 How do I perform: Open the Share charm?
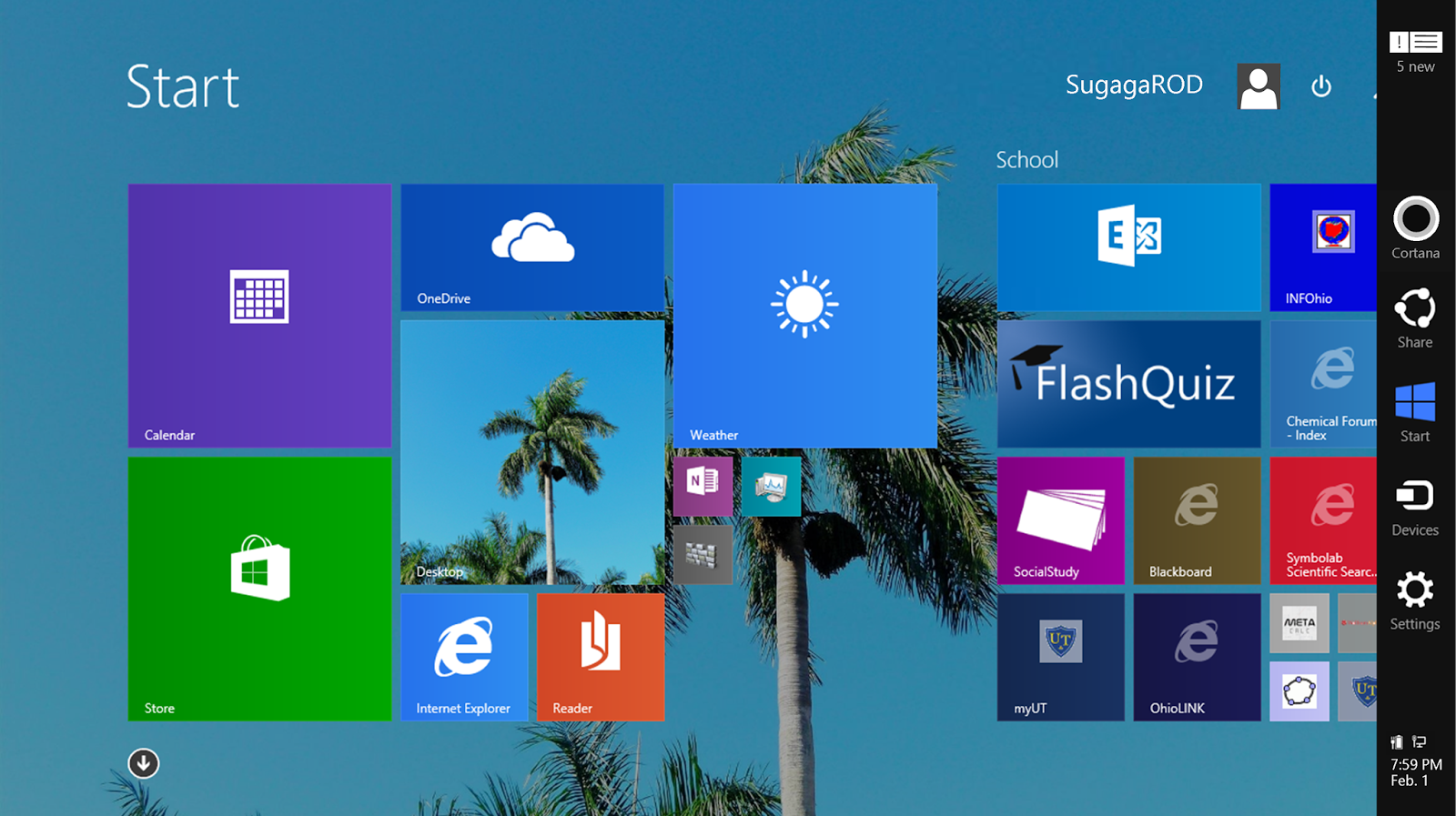tap(1415, 317)
